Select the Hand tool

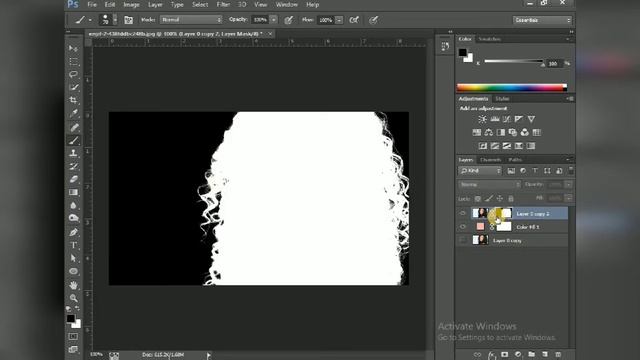click(73, 285)
